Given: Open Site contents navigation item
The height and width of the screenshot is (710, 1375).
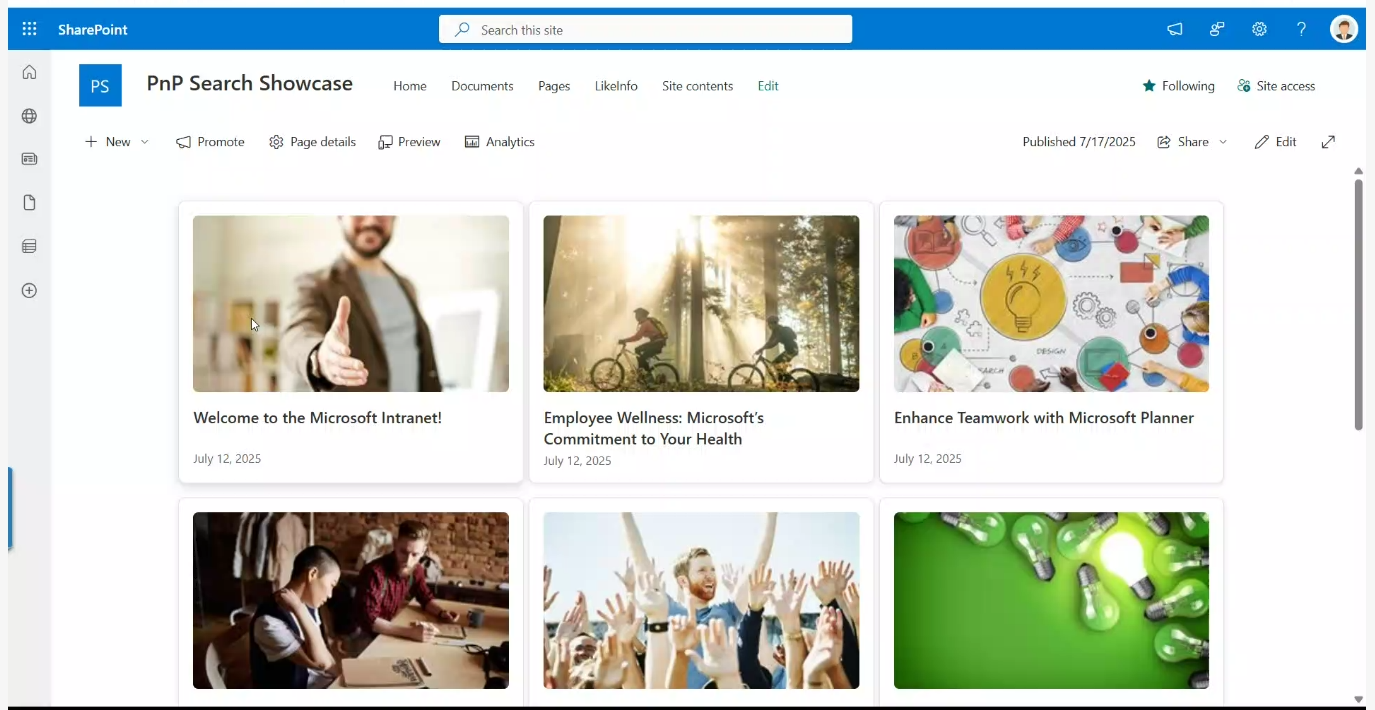Looking at the screenshot, I should (698, 86).
